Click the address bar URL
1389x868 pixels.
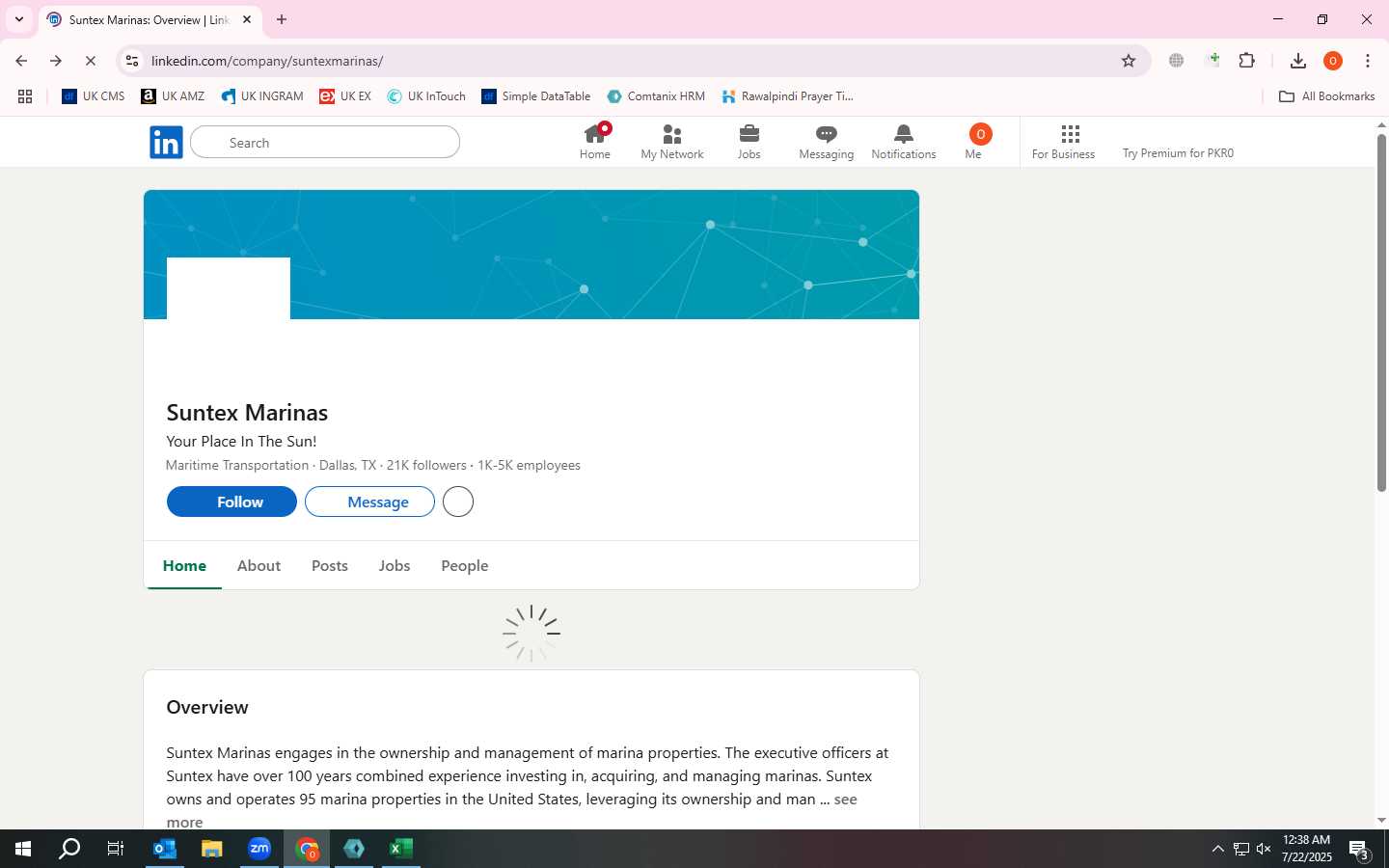[267, 61]
